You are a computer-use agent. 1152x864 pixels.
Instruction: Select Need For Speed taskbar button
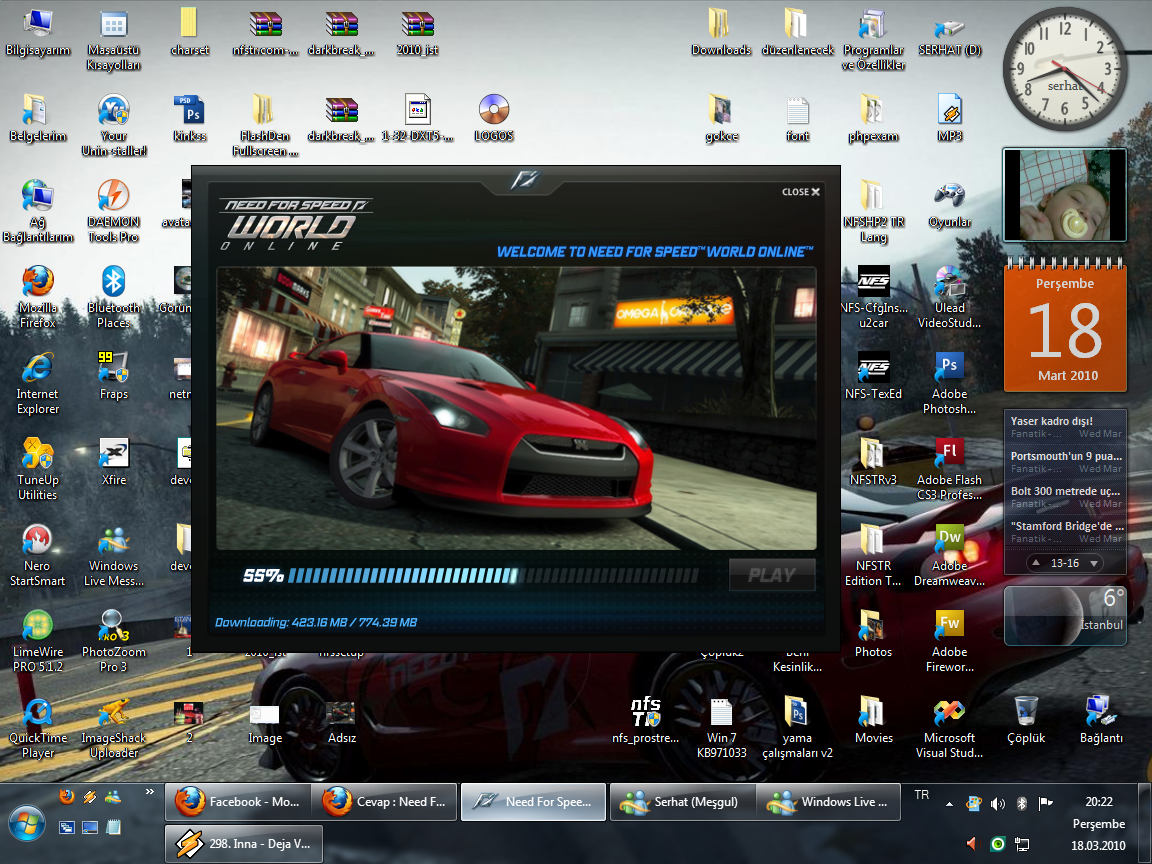pos(533,802)
